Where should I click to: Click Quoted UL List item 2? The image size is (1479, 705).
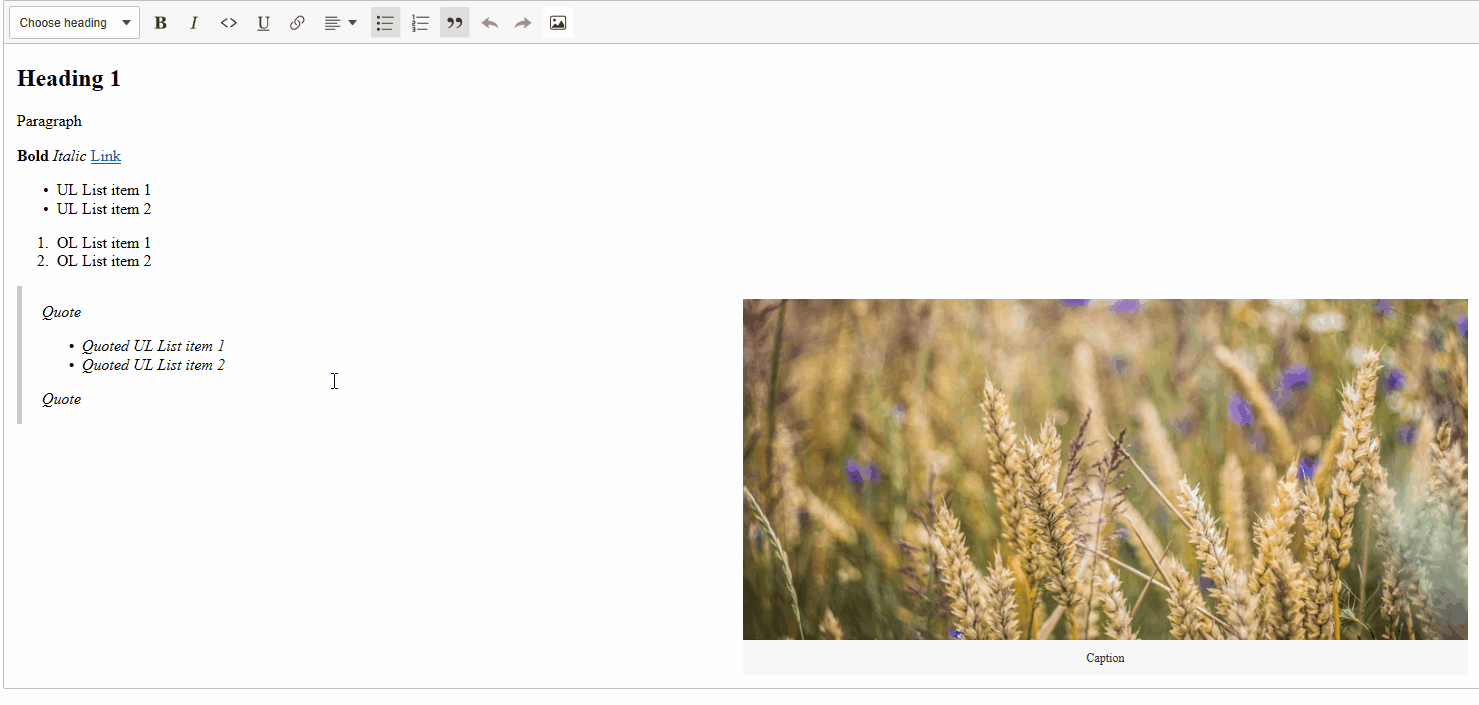[153, 365]
